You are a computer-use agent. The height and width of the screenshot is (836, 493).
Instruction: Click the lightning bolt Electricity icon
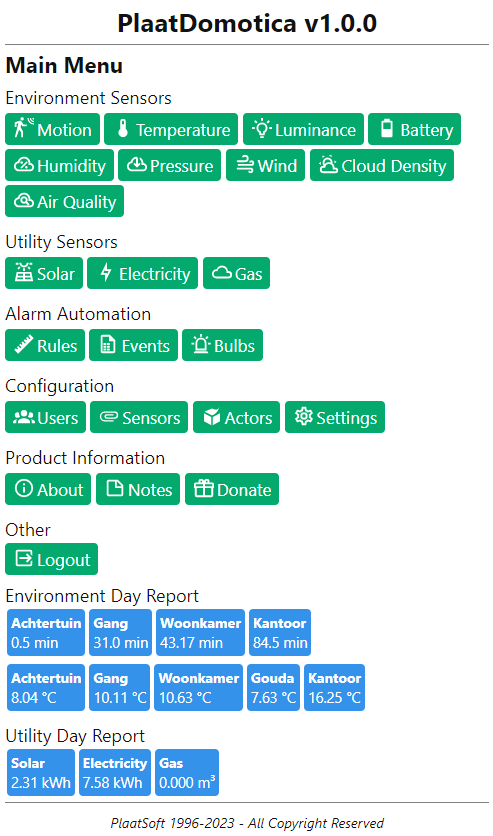tap(106, 272)
